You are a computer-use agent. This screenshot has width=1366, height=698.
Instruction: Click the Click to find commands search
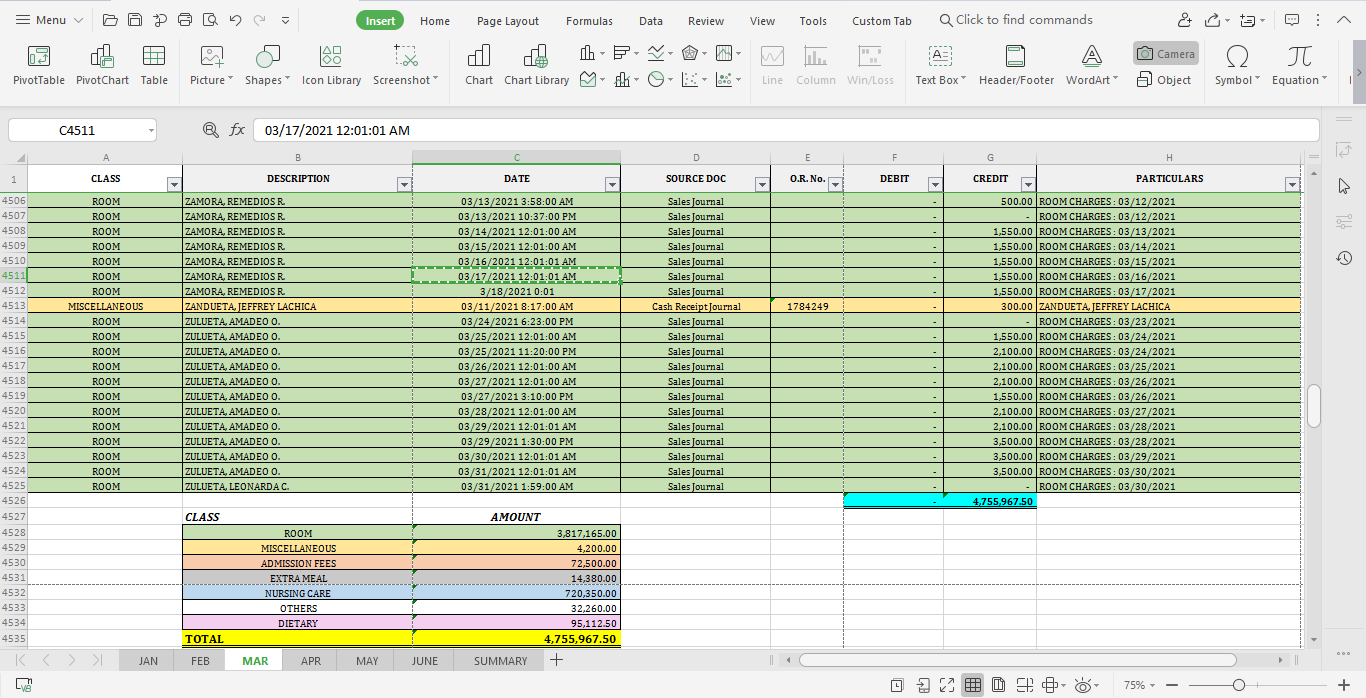1016,20
